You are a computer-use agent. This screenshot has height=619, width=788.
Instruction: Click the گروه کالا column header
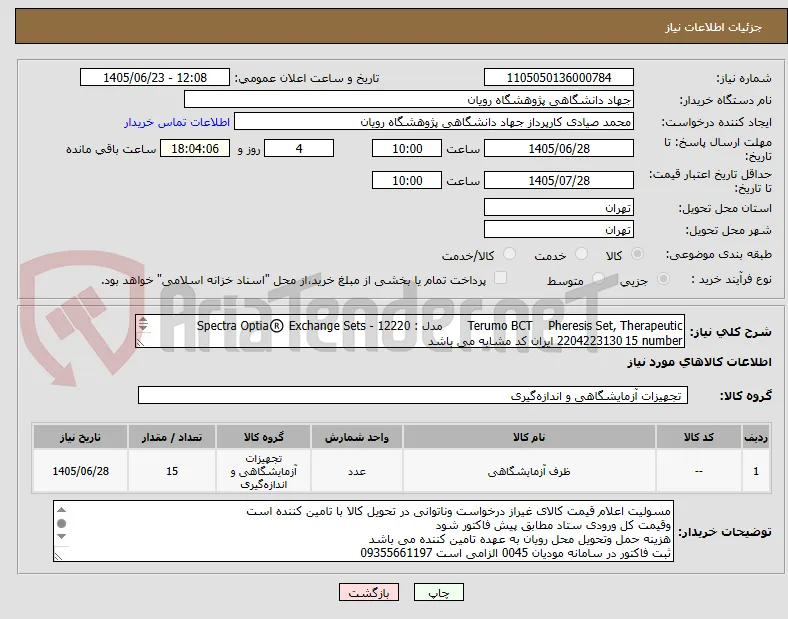[263, 437]
